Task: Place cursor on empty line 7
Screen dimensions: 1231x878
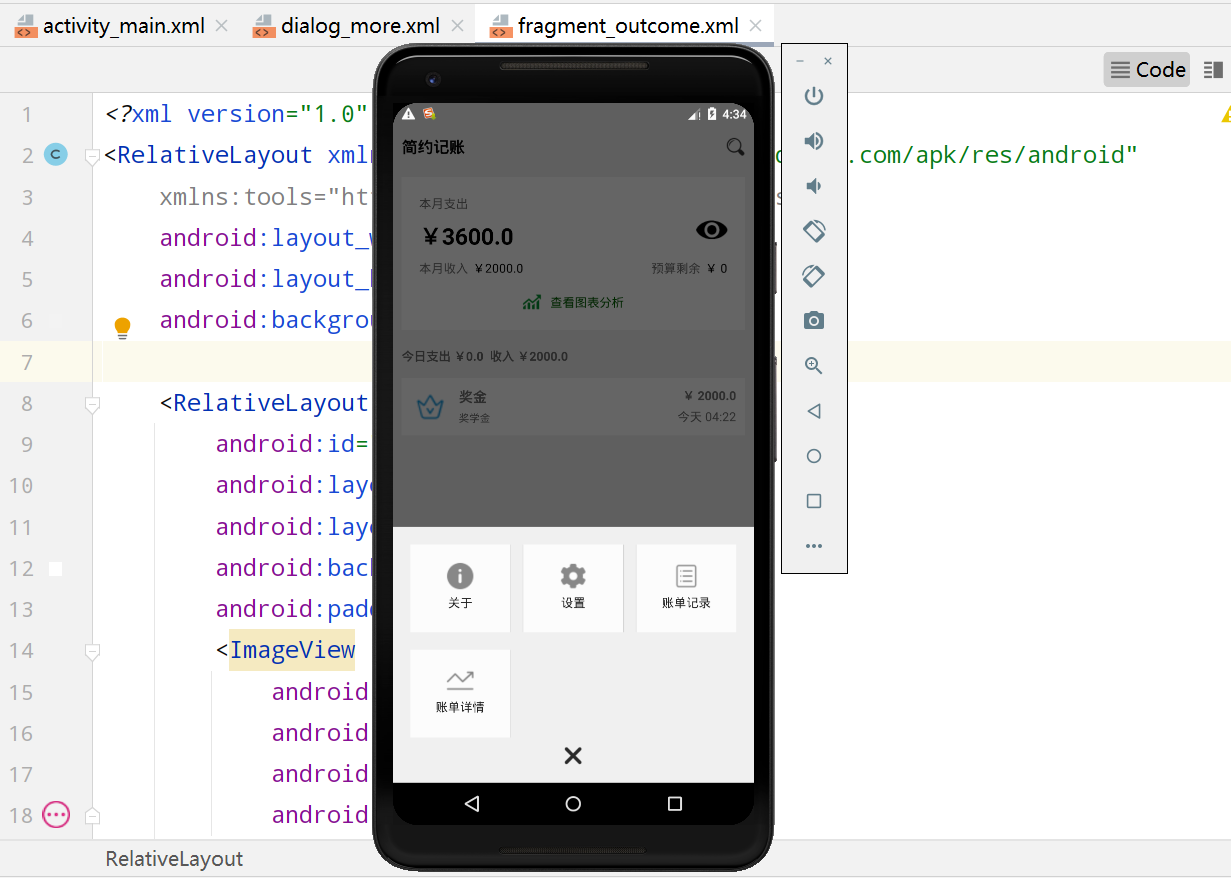Action: pos(660,361)
